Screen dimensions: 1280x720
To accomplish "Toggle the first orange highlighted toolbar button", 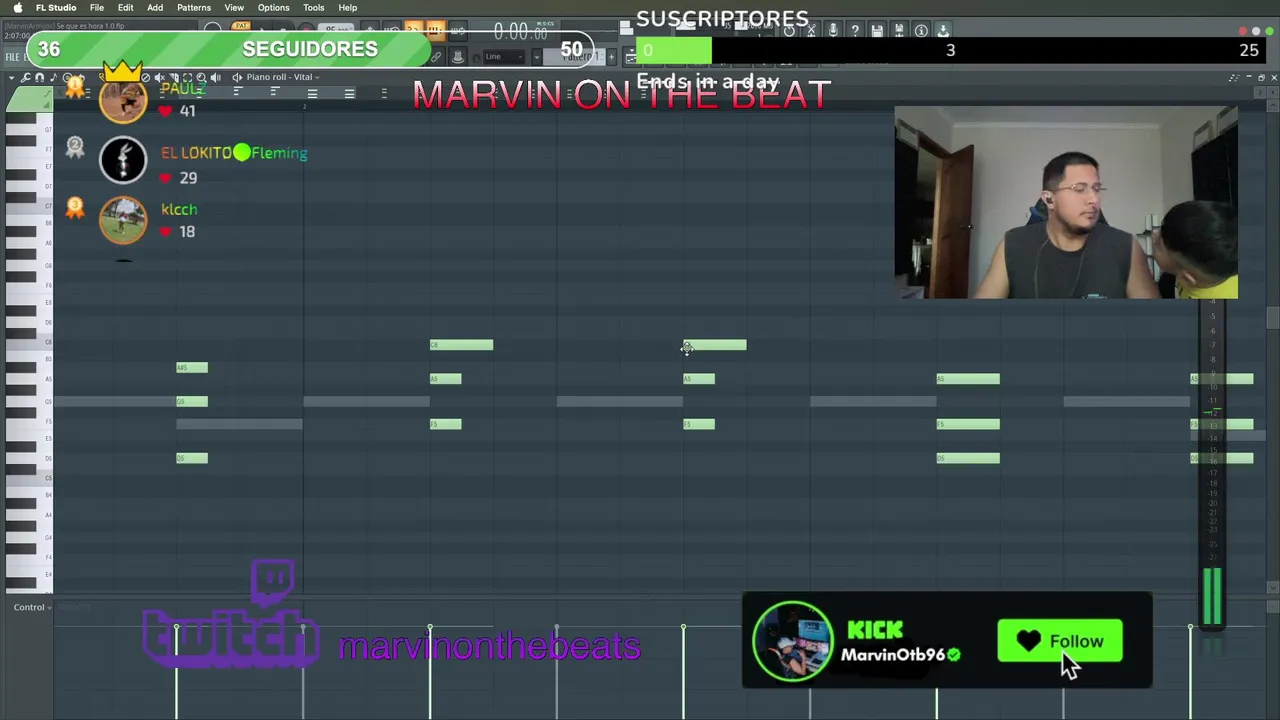I will [413, 30].
